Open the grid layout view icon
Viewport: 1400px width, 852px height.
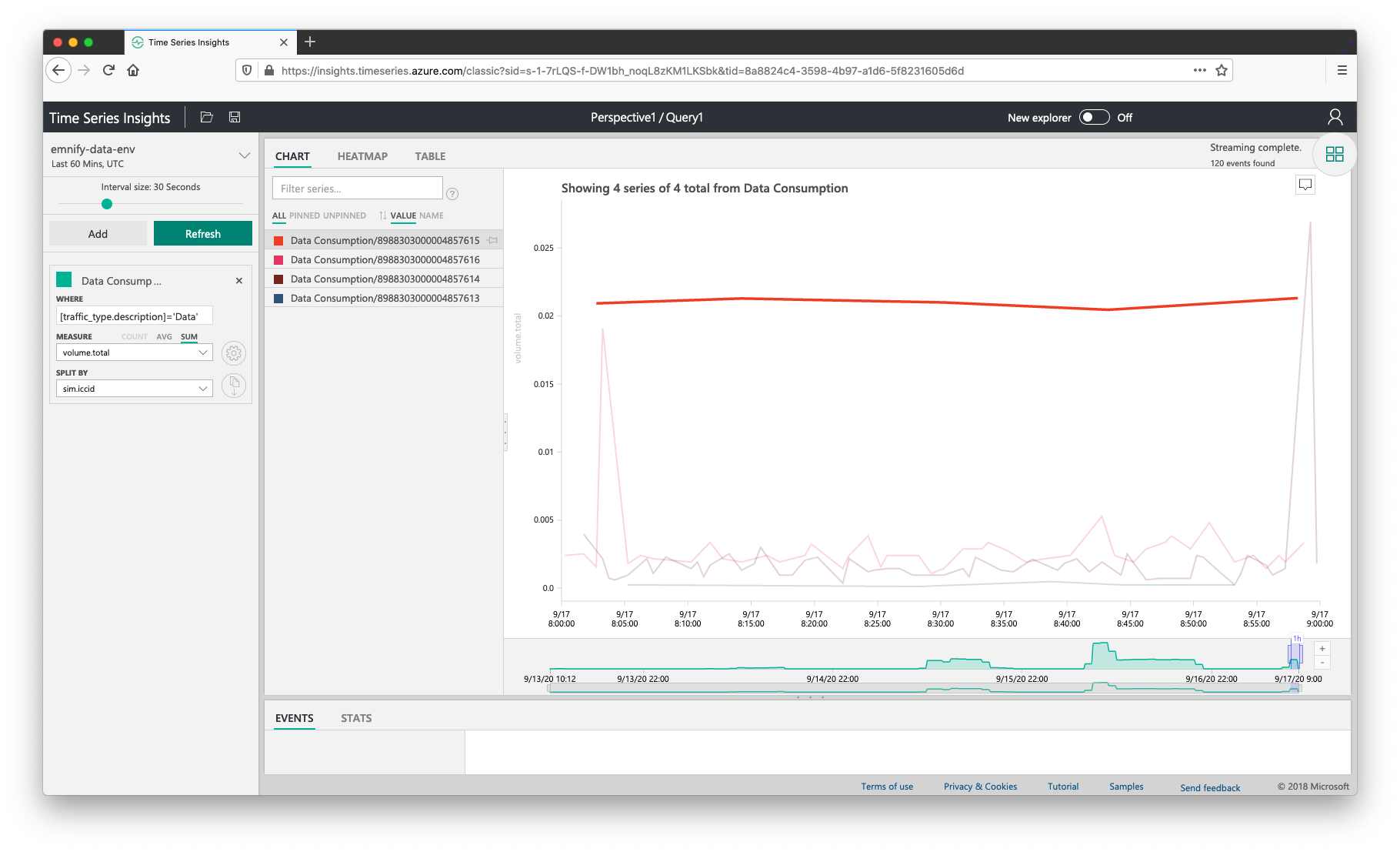1335,154
